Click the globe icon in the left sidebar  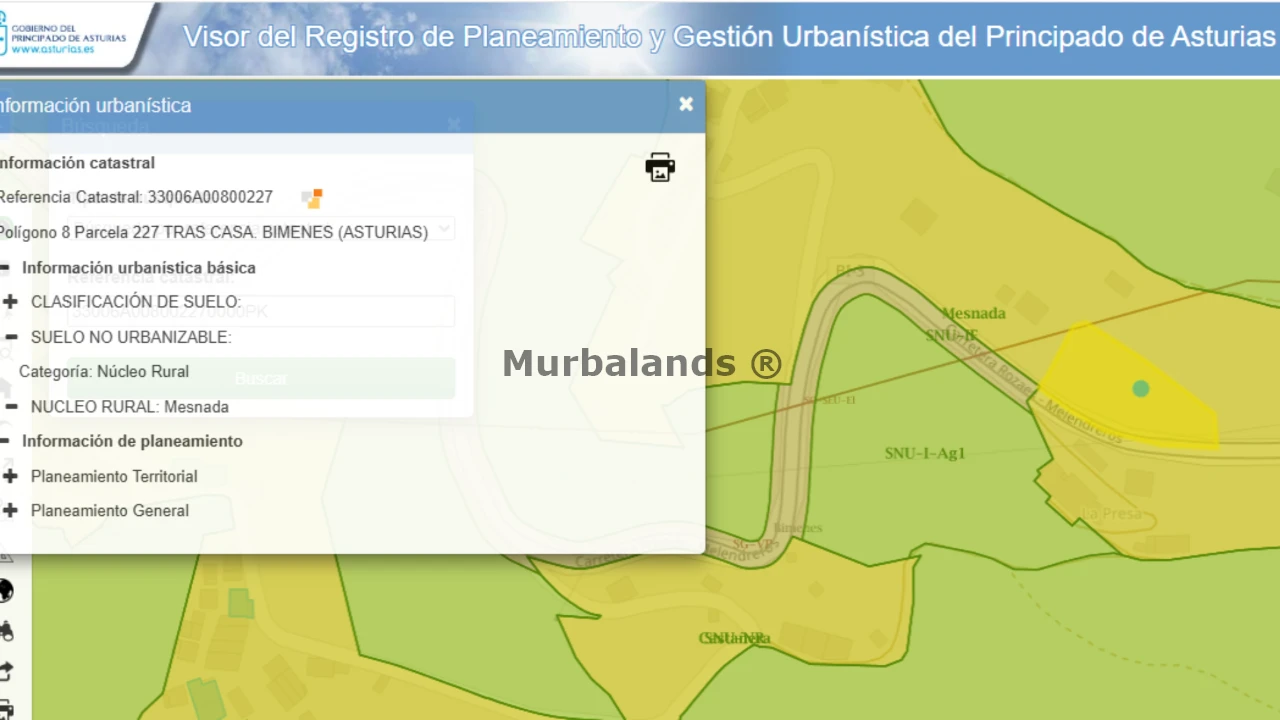(6, 591)
